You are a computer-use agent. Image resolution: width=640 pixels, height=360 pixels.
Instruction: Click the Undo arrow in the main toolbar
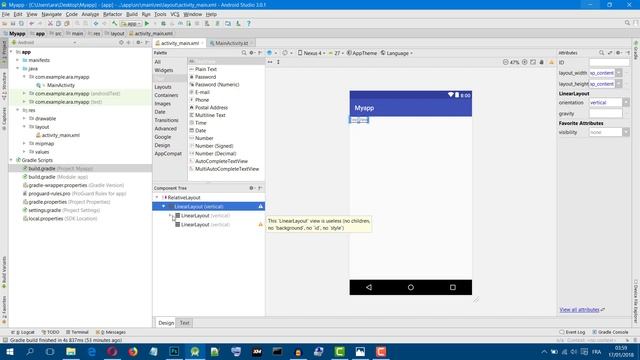click(x=31, y=24)
